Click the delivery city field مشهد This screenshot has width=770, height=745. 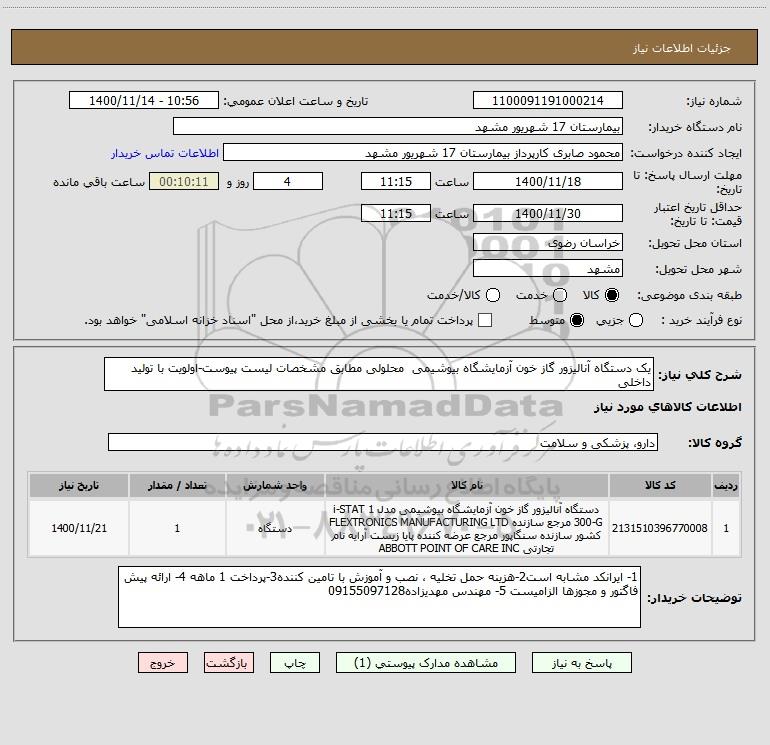tap(548, 269)
